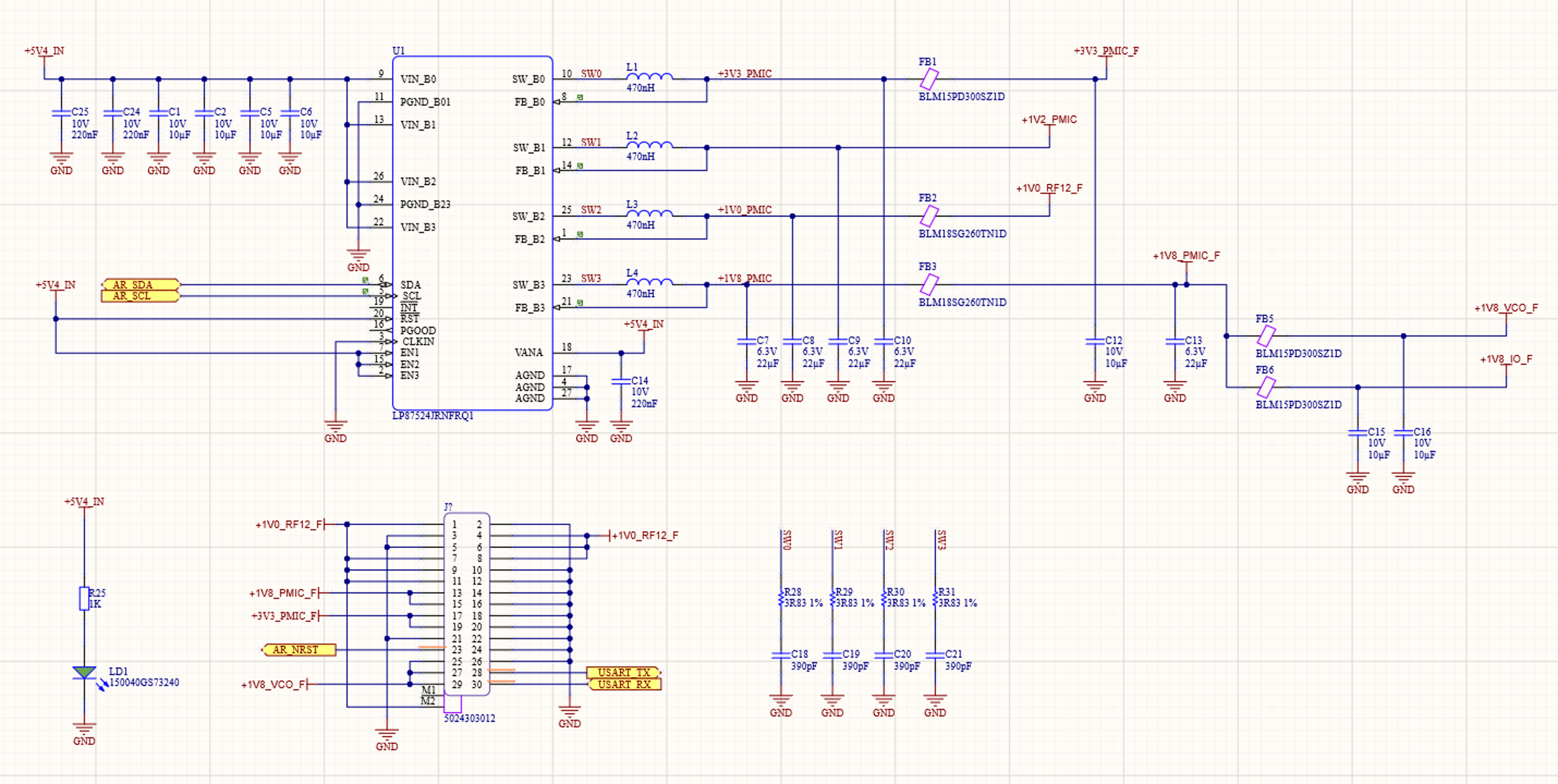Click the SW0 net label beside pin 10

click(x=592, y=73)
